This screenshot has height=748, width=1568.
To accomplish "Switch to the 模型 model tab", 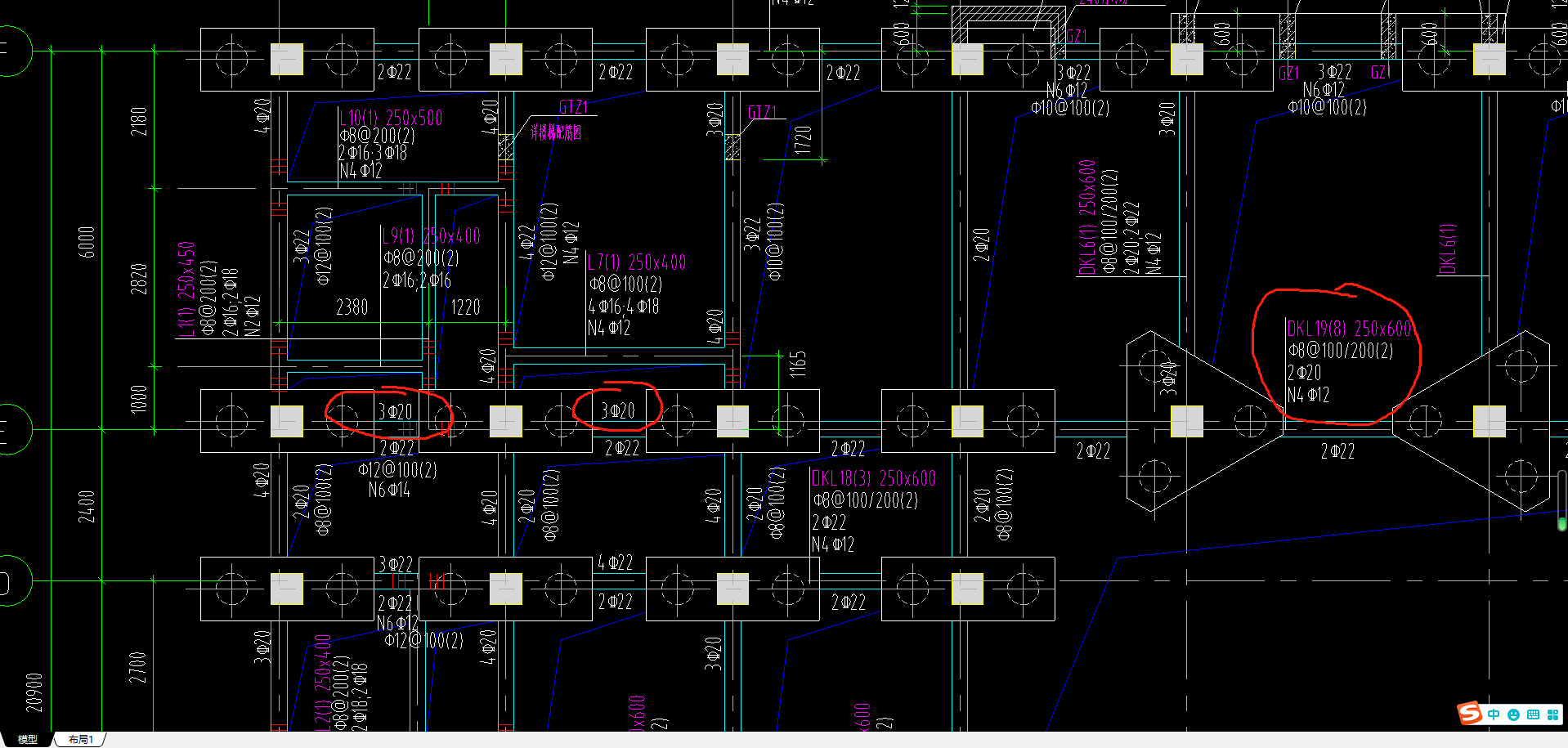I will (x=28, y=739).
